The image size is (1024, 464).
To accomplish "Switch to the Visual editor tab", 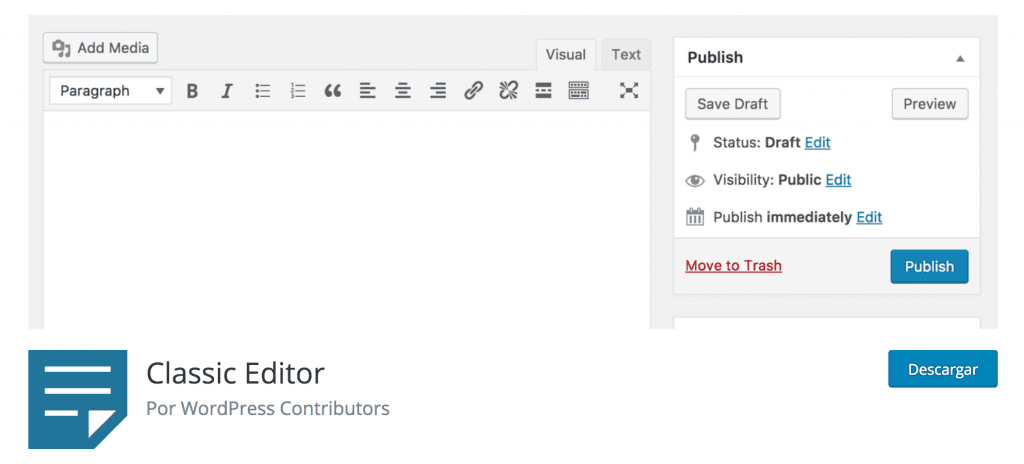I will coord(566,55).
